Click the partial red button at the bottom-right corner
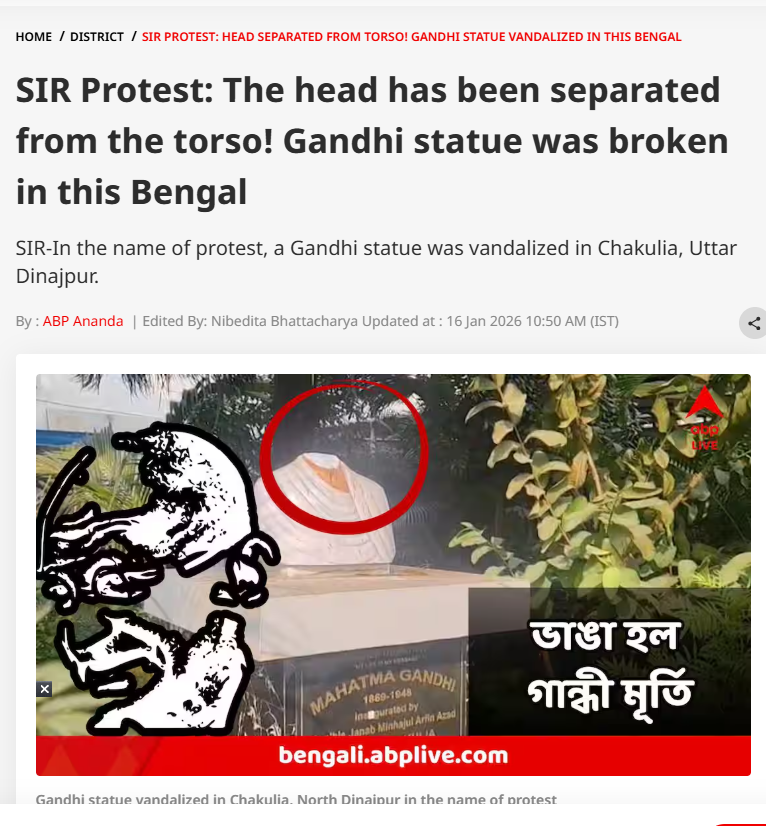 740,824
